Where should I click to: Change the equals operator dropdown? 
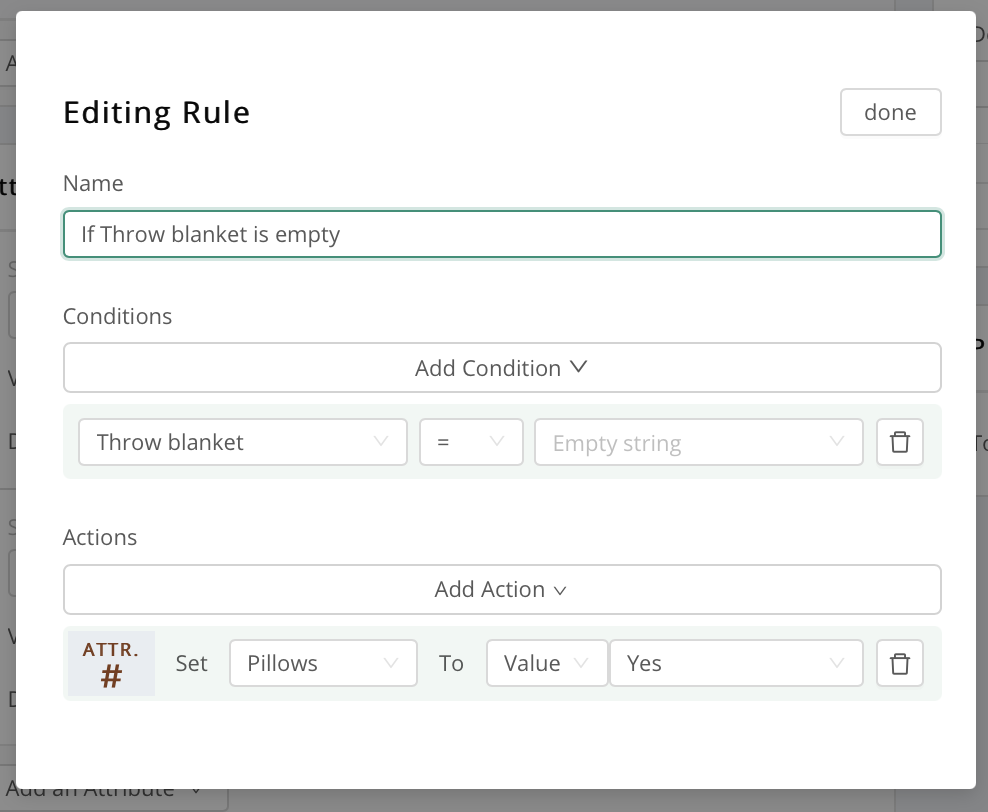tap(471, 442)
